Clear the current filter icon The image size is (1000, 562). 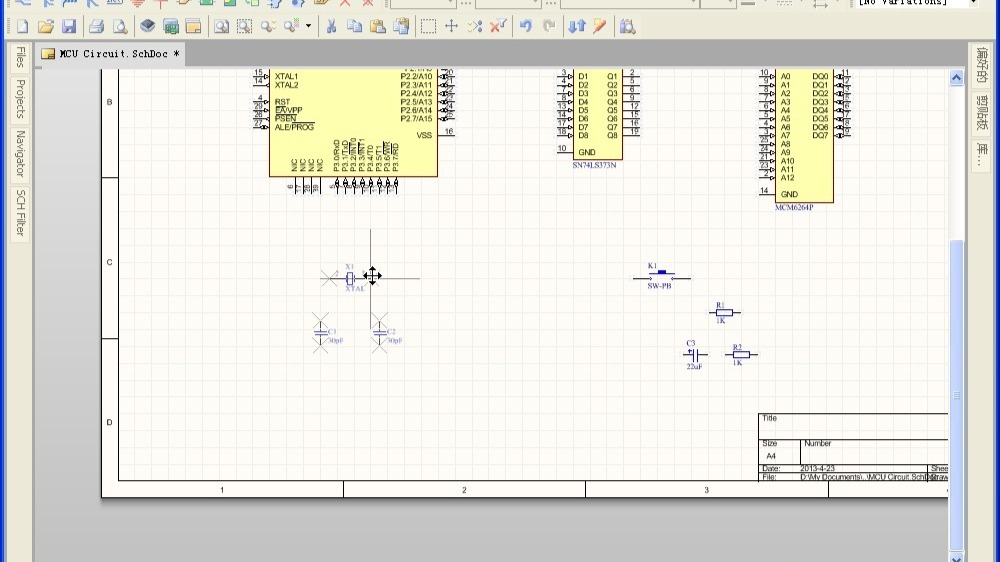coord(498,26)
